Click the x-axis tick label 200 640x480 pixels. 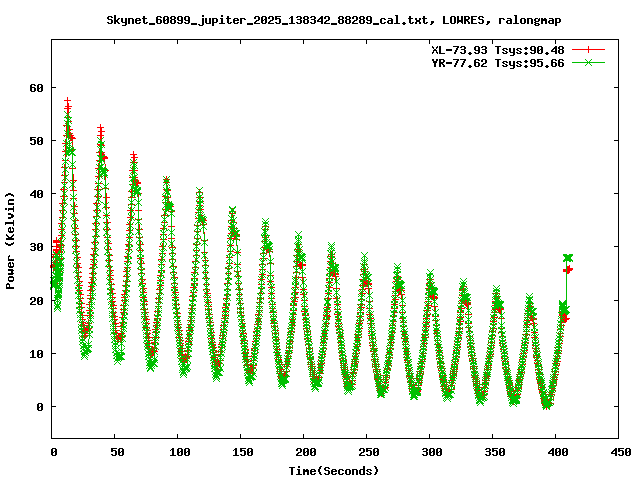click(306, 452)
